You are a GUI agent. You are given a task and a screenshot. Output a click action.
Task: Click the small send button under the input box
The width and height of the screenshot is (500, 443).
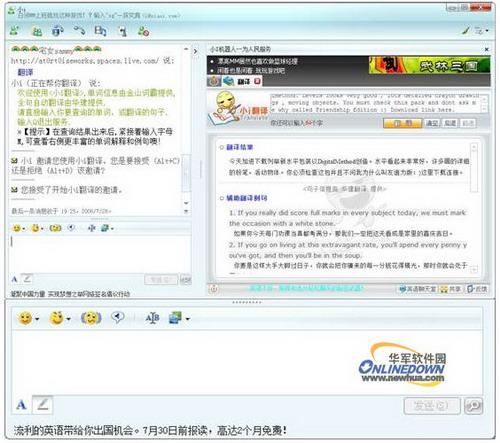161,279
